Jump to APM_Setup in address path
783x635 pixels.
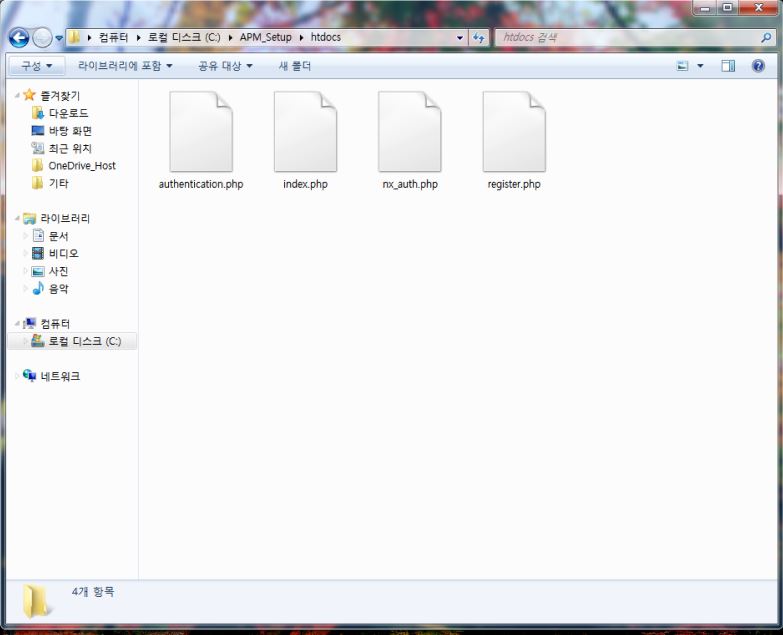point(265,37)
